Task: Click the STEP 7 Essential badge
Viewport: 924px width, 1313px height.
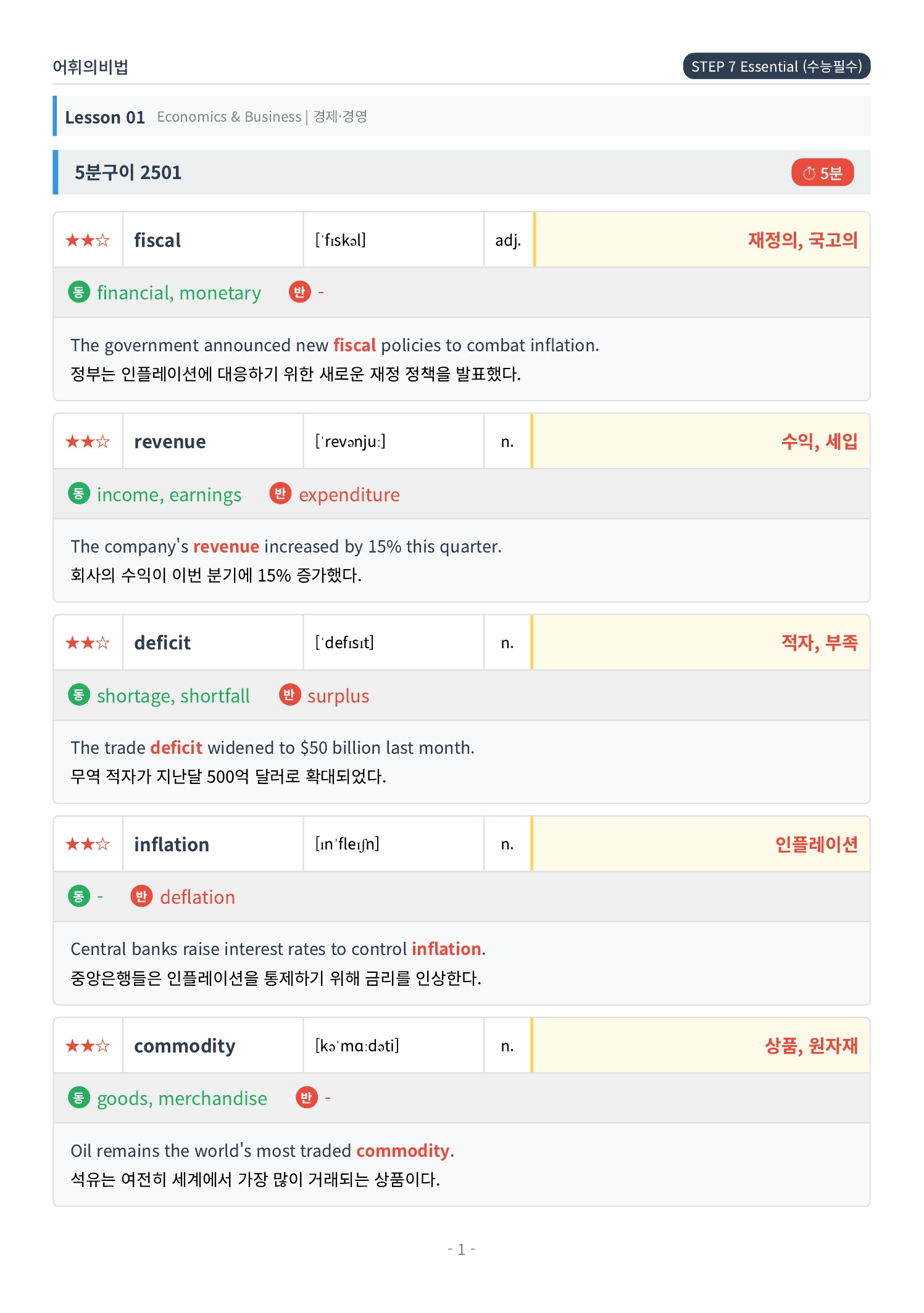Action: coord(776,66)
